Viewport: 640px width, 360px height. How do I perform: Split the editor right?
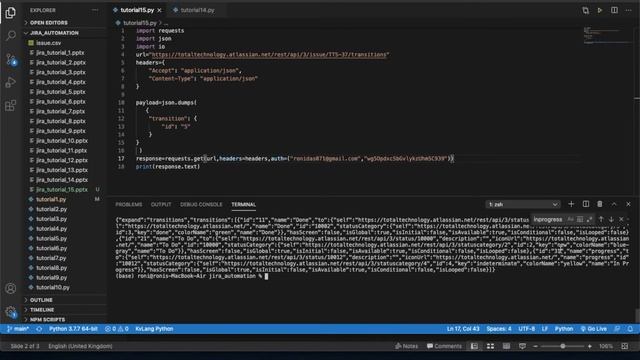click(x=614, y=10)
